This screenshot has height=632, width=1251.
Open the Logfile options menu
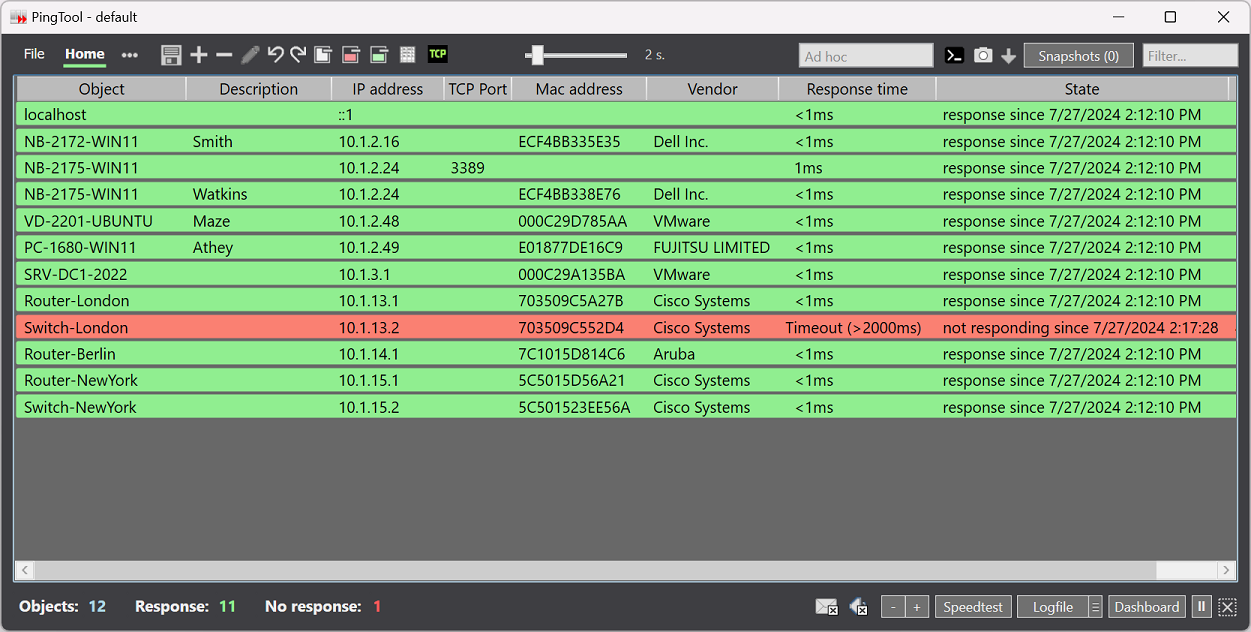coord(1095,607)
